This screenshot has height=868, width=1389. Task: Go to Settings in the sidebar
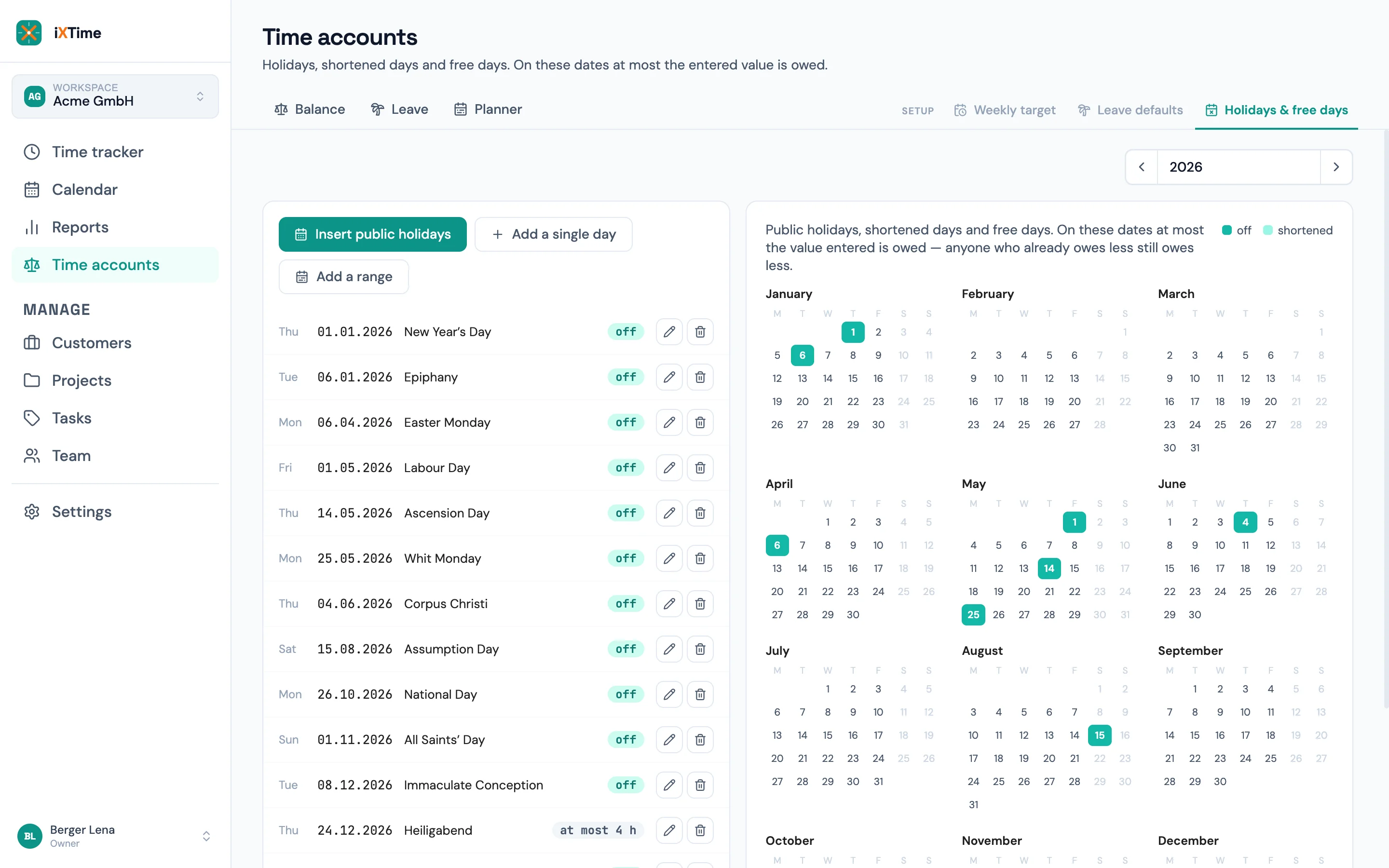coord(115,512)
